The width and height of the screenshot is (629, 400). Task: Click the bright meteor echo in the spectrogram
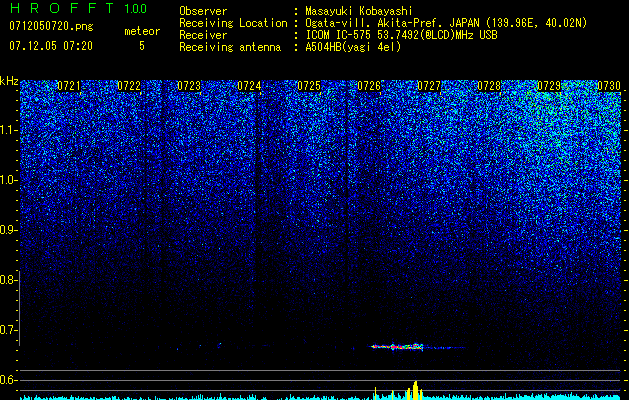pos(396,347)
